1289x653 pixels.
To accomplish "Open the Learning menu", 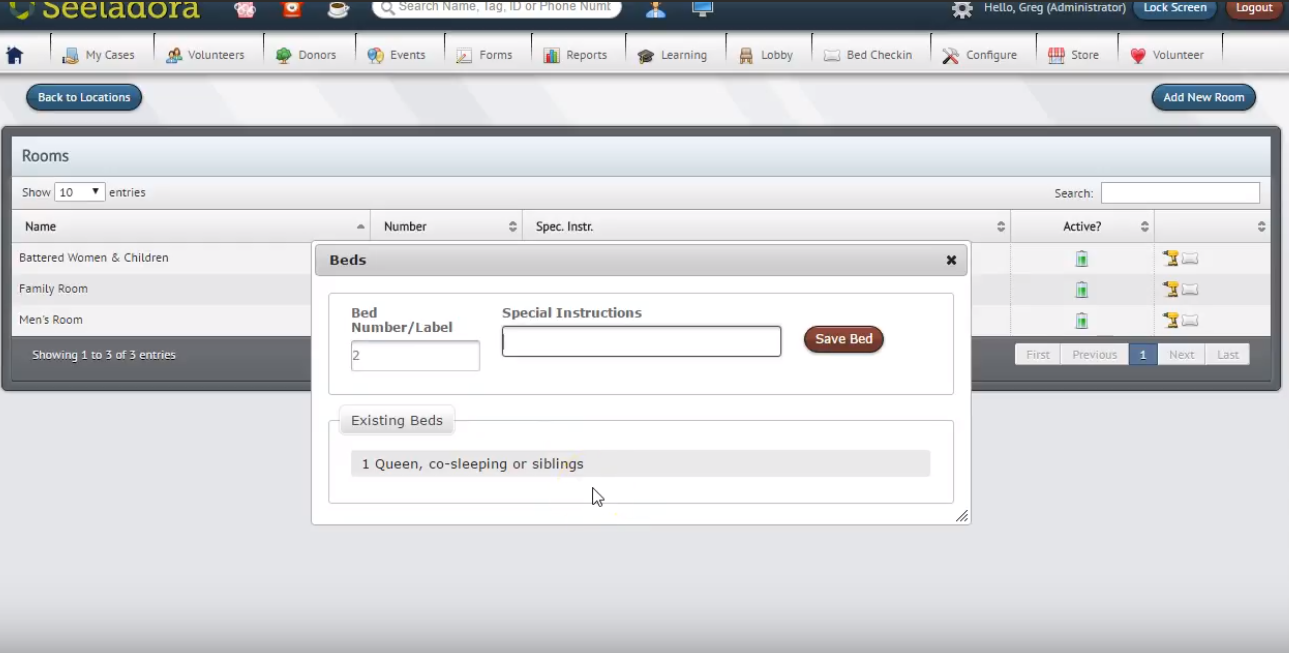I will point(672,55).
